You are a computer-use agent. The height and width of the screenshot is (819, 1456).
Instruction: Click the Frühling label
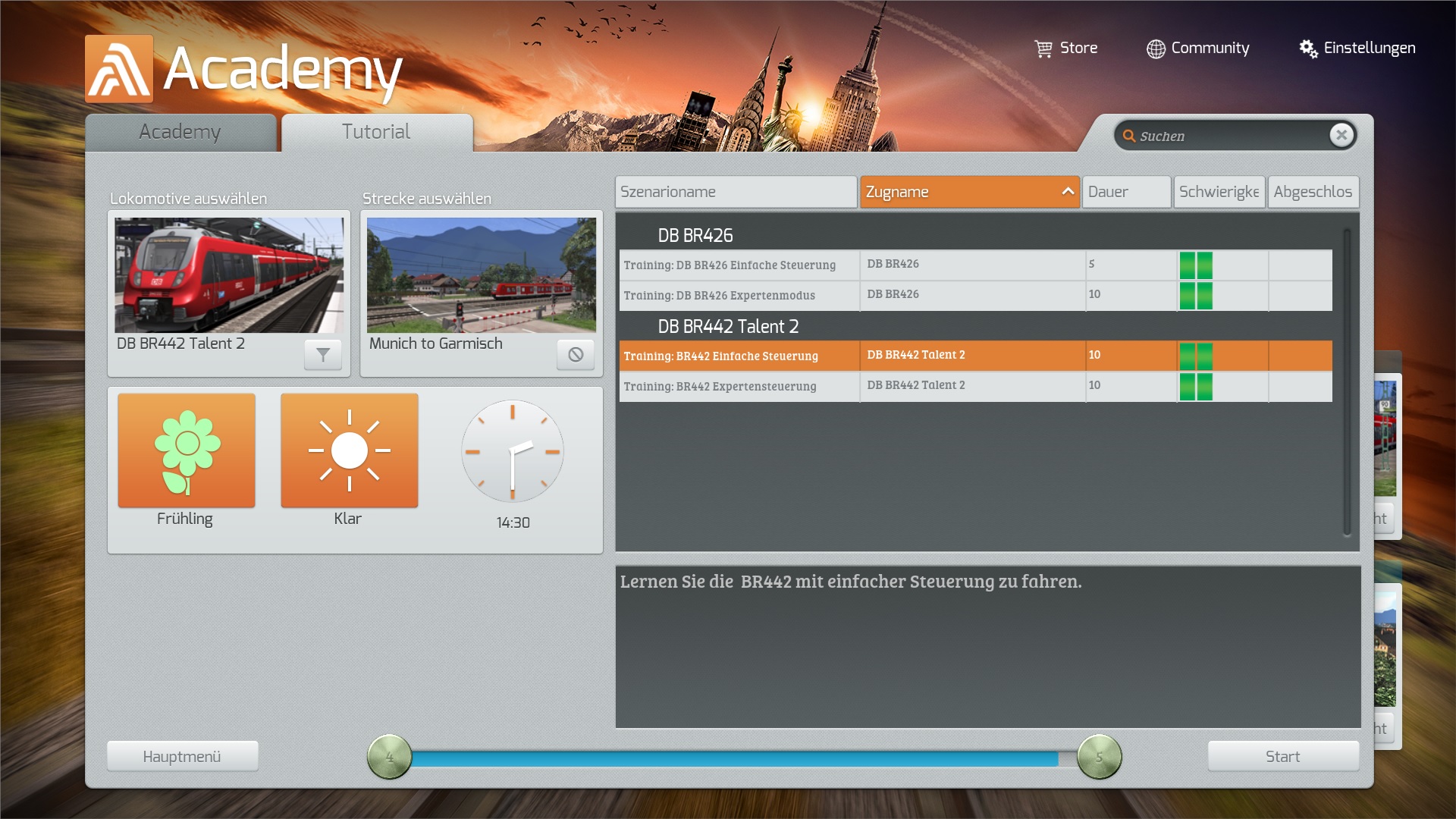185,519
